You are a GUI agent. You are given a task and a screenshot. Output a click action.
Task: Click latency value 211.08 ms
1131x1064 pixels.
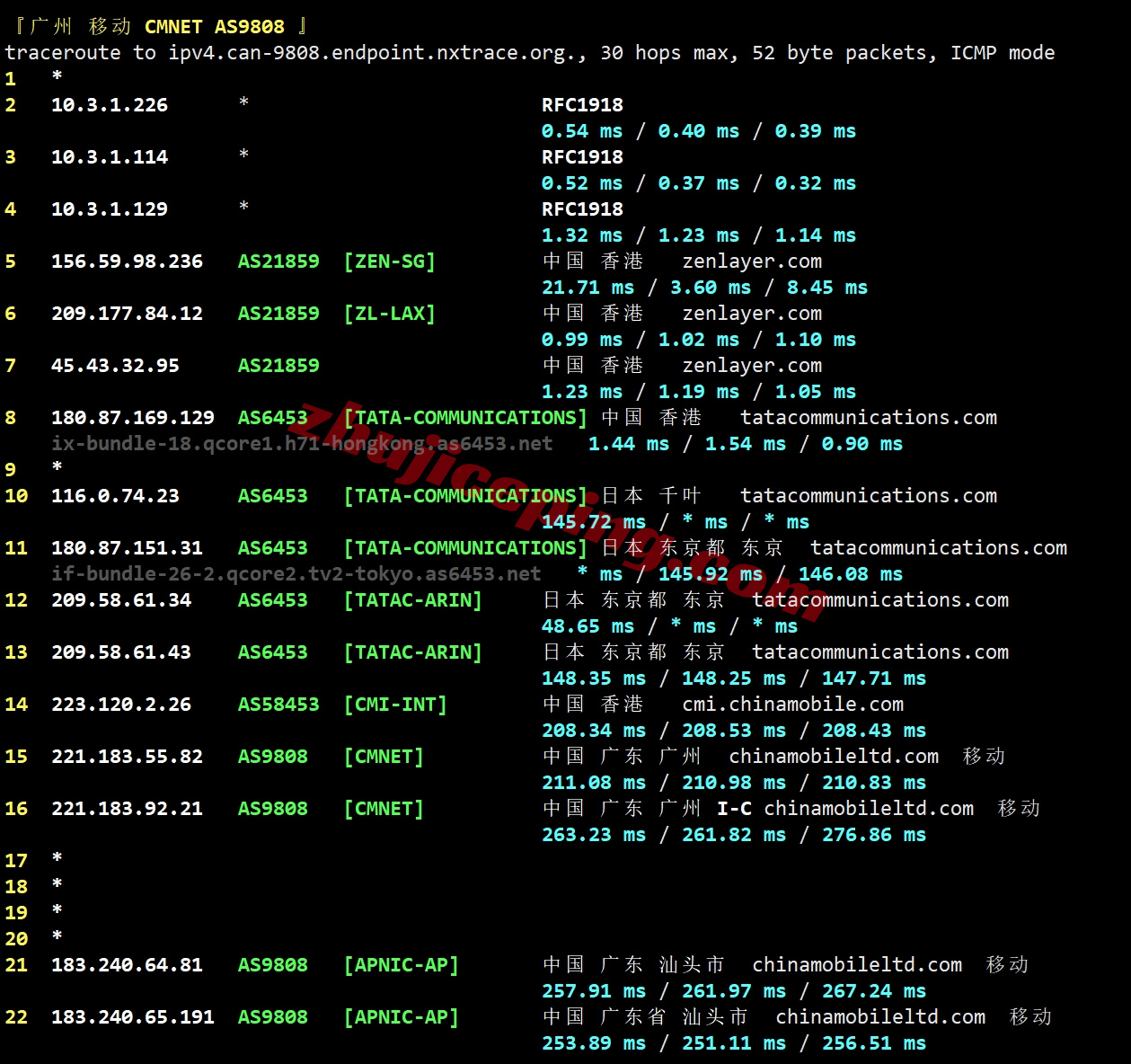click(x=594, y=783)
